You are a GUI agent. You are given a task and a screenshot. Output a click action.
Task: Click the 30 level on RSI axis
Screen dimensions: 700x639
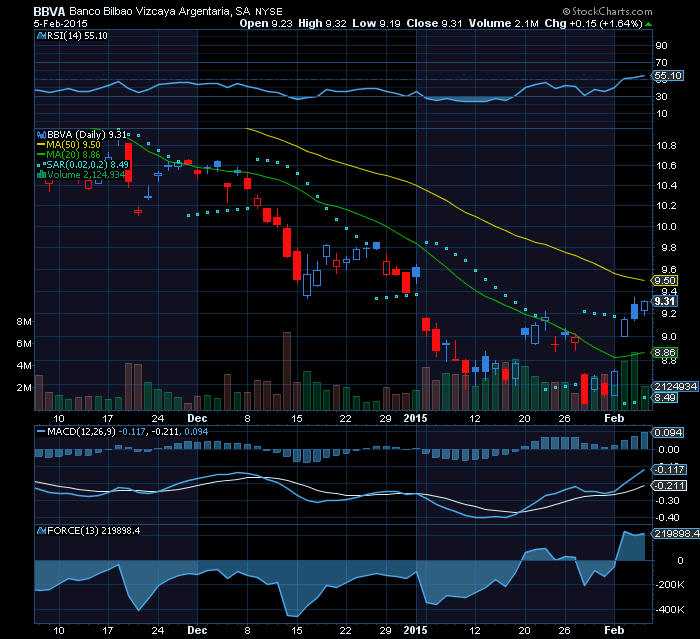(x=661, y=96)
